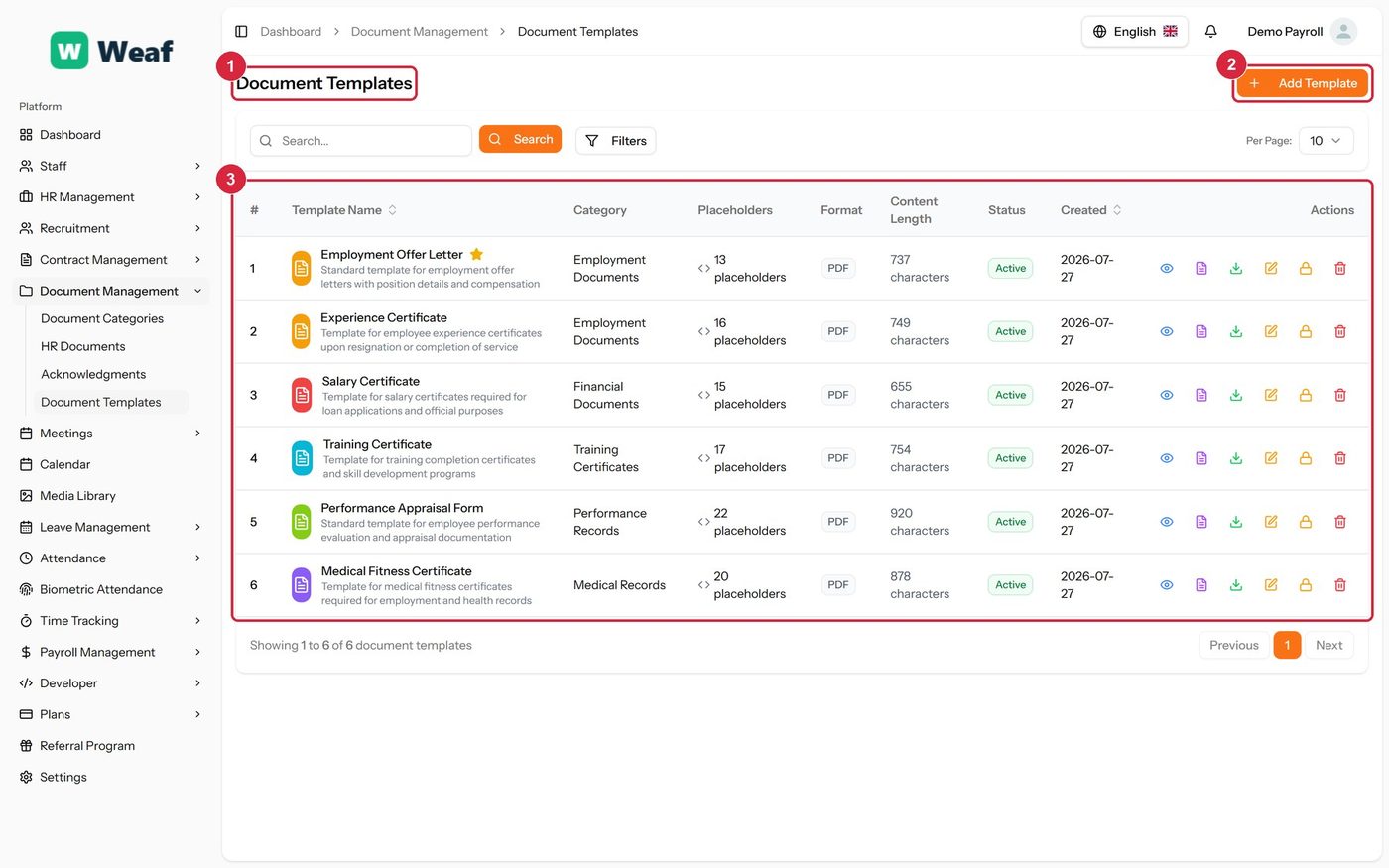
Task: Edit the Training Certificate template
Action: point(1271,458)
